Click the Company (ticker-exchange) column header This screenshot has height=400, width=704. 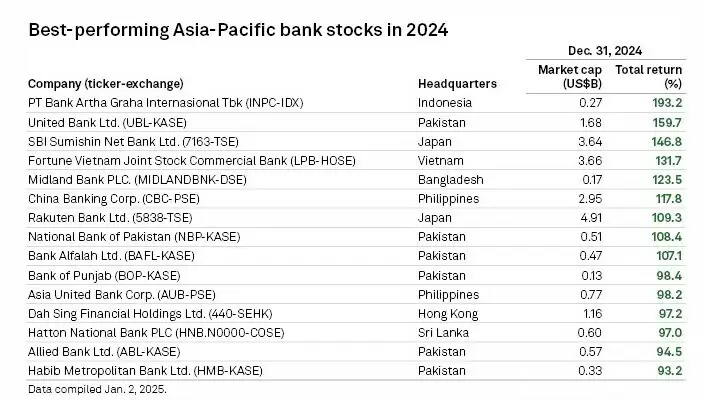click(110, 83)
